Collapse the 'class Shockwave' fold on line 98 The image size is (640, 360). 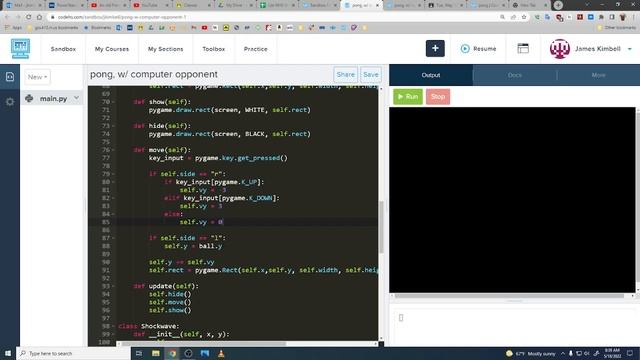[x=113, y=326]
